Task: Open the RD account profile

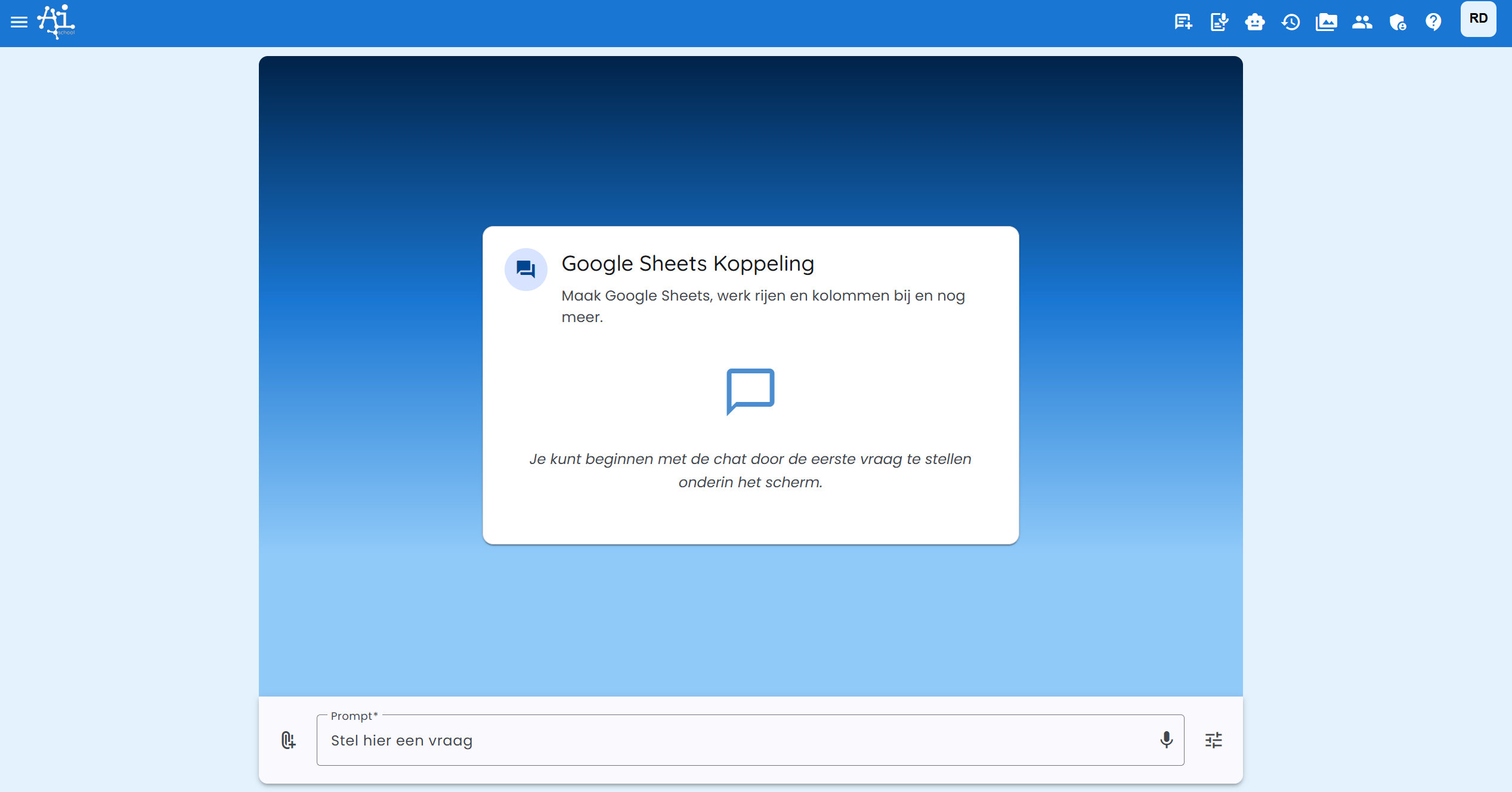Action: tap(1479, 18)
